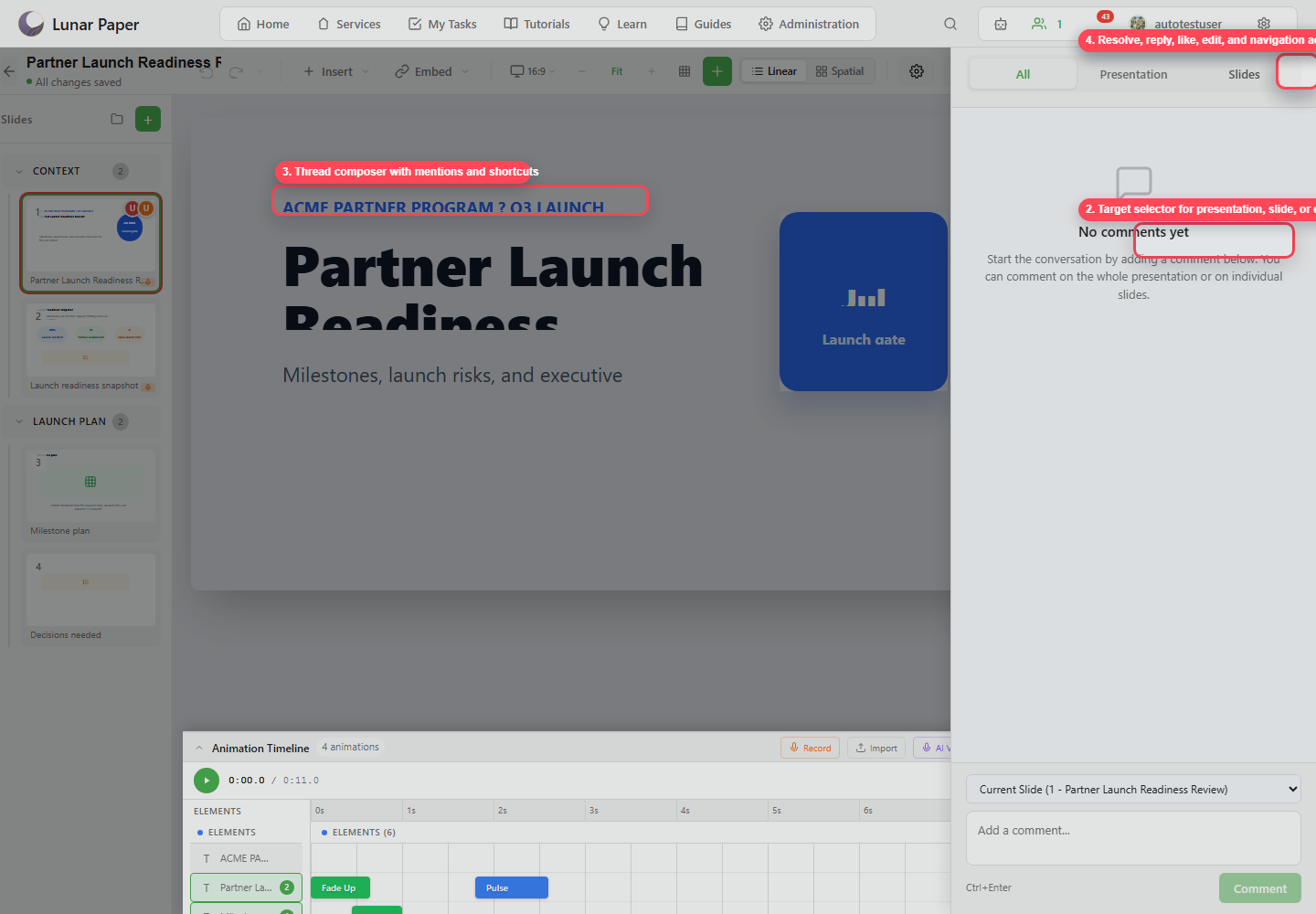Zoom in with plus icon after Fit
1316x914 pixels.
point(652,71)
